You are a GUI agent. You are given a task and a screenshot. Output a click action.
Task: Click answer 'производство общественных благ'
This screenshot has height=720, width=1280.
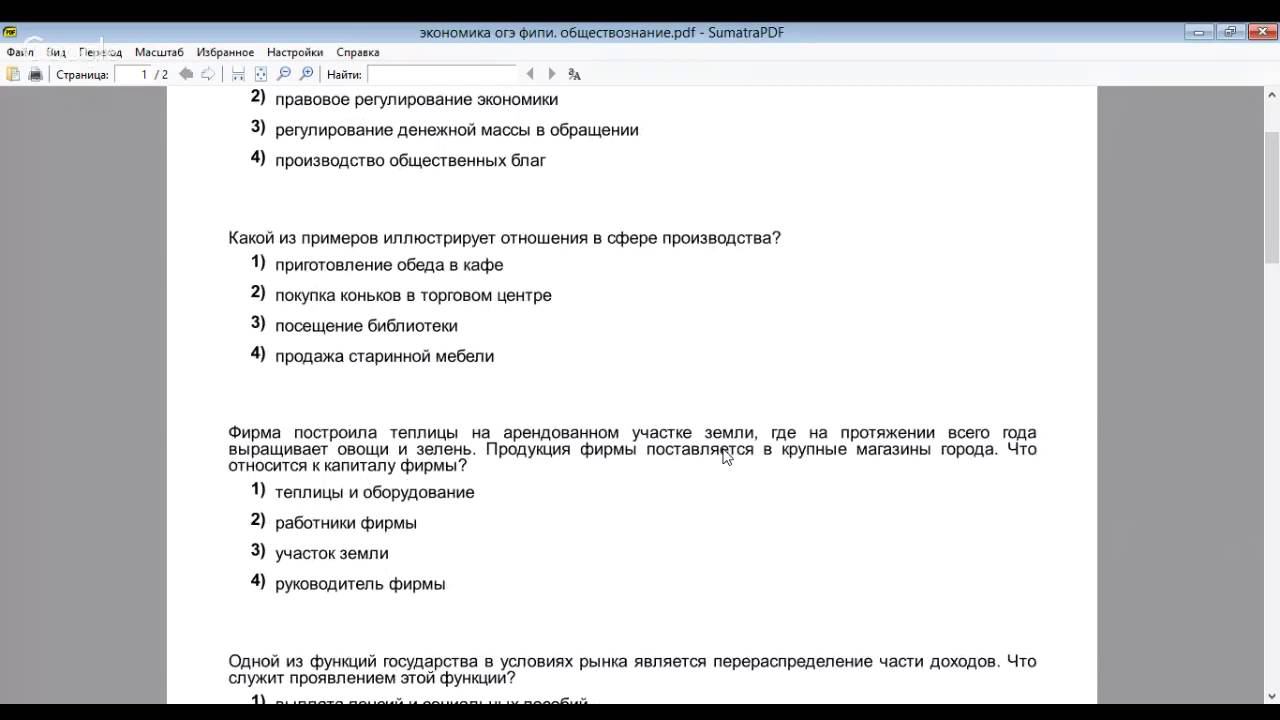[x=410, y=160]
